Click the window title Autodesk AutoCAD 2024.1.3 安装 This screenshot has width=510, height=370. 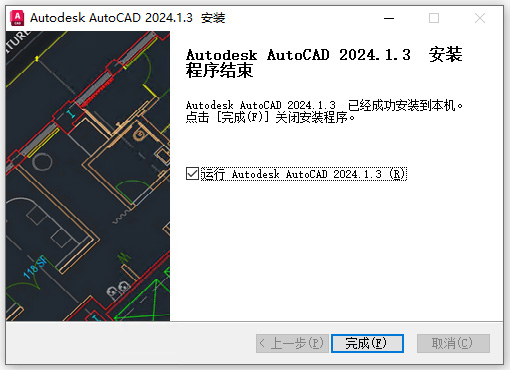(128, 18)
